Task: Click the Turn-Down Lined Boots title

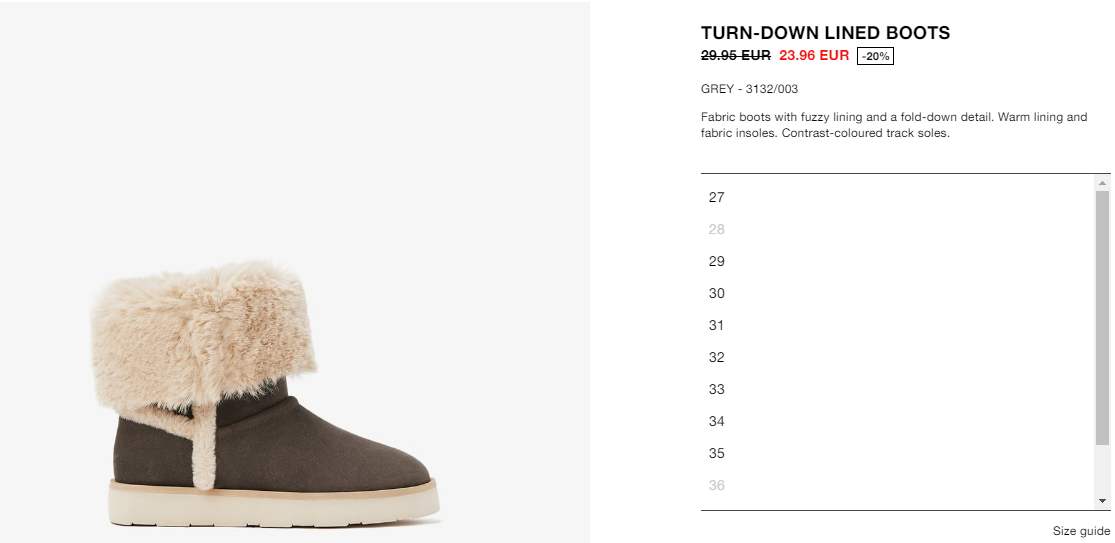Action: 826,33
